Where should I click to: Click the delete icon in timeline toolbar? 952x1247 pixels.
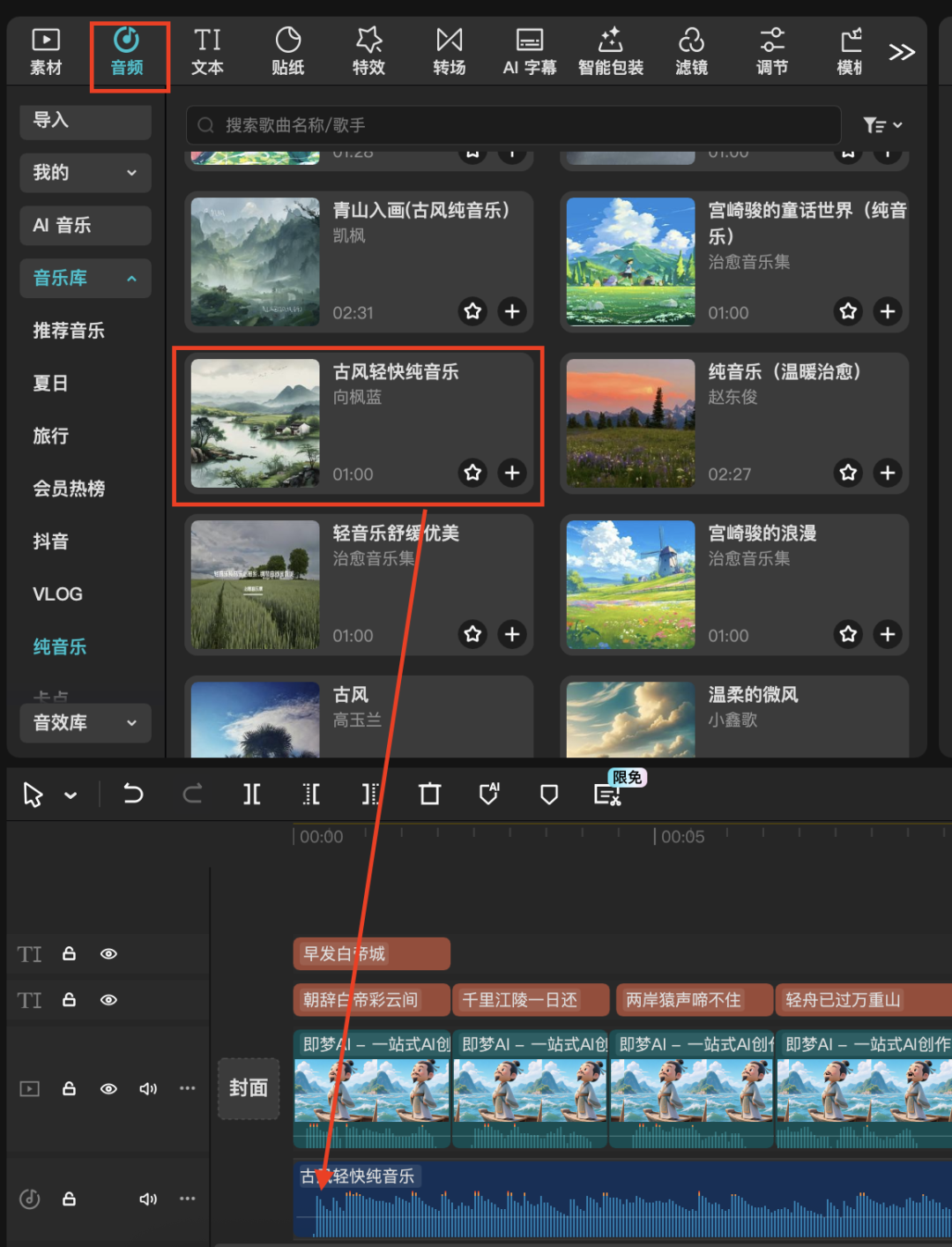[429, 794]
